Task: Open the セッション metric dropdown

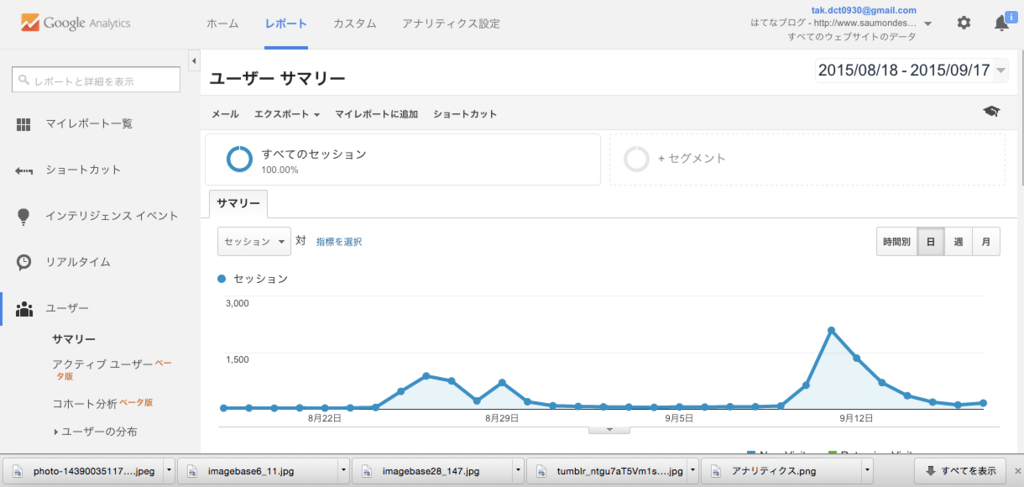Action: click(x=254, y=242)
